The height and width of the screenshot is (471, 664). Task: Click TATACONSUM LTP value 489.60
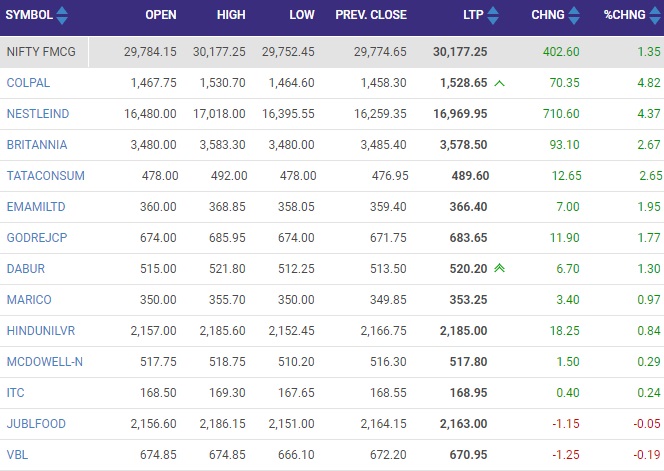(x=470, y=175)
